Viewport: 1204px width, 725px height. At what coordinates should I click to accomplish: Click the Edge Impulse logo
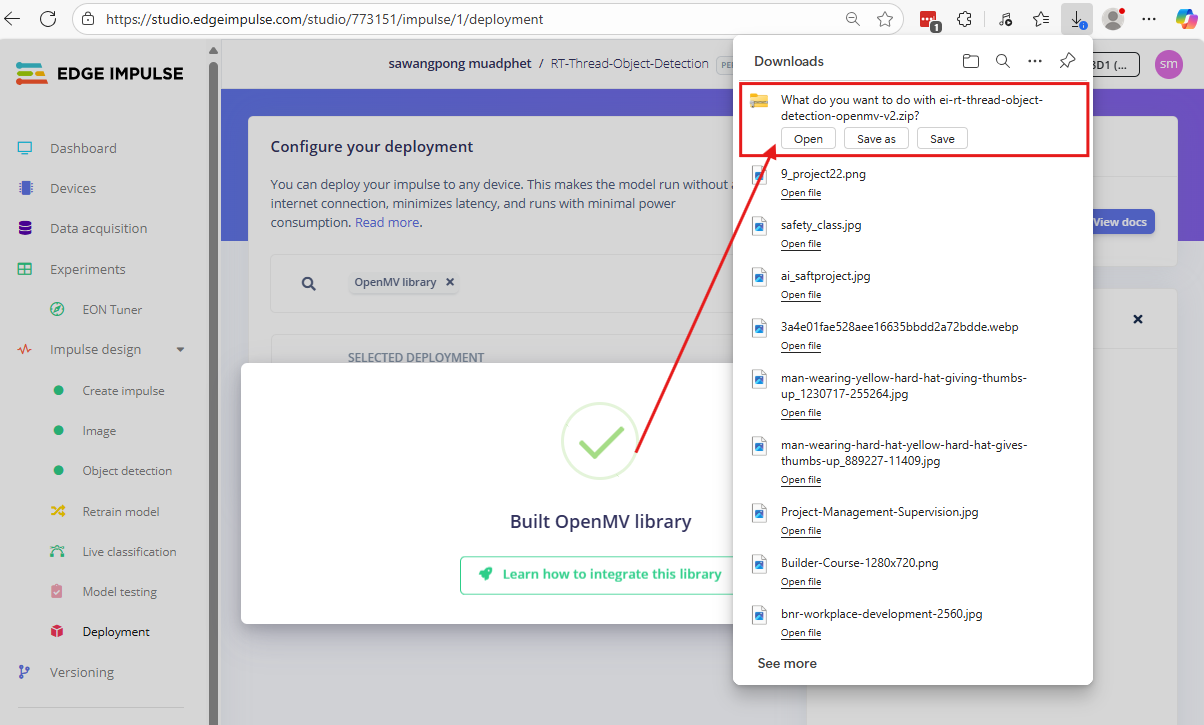click(x=100, y=73)
